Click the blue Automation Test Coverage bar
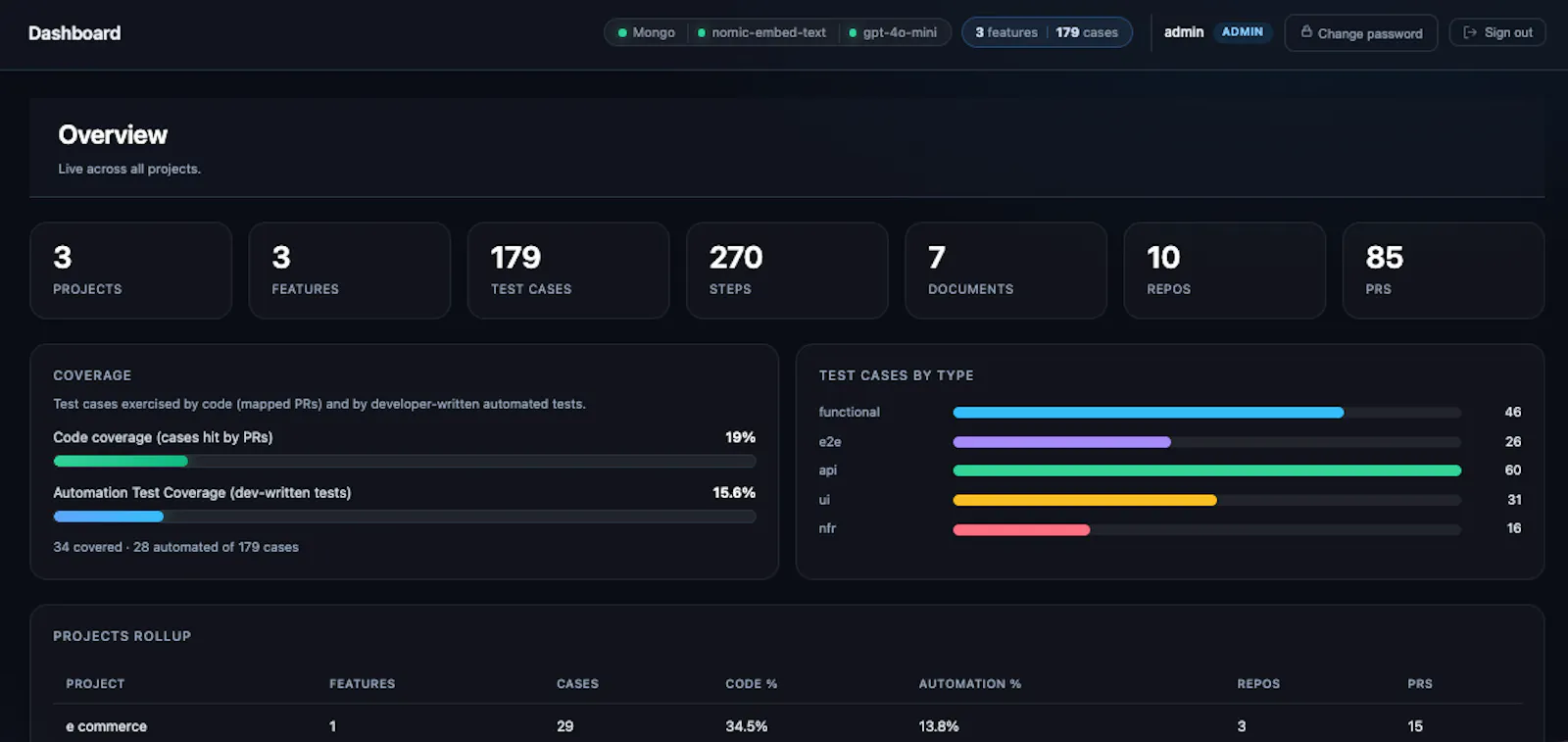This screenshot has width=1568, height=742. click(109, 517)
